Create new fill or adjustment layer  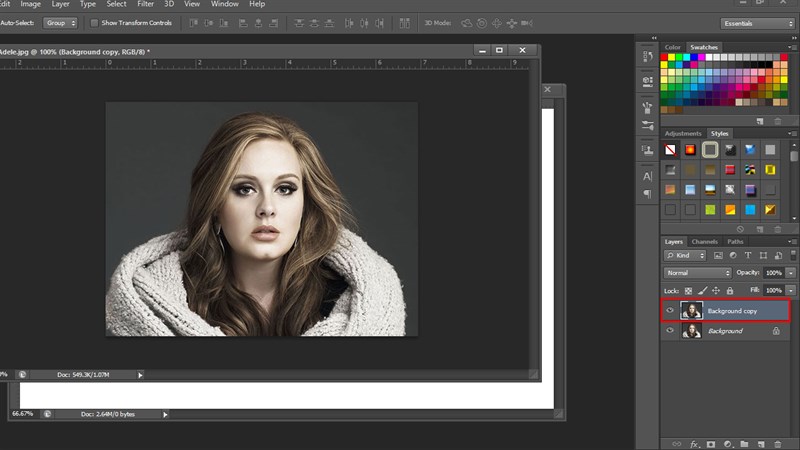(x=728, y=444)
